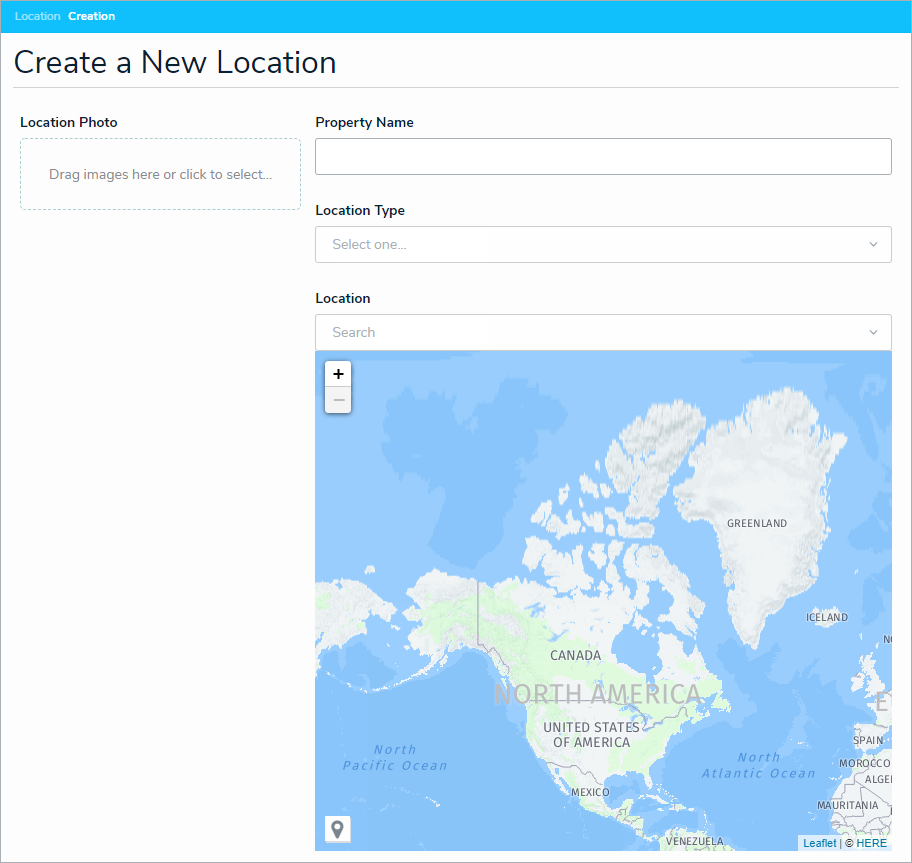The width and height of the screenshot is (912, 863).
Task: Open the Location Search dropdown field
Action: 590,333
